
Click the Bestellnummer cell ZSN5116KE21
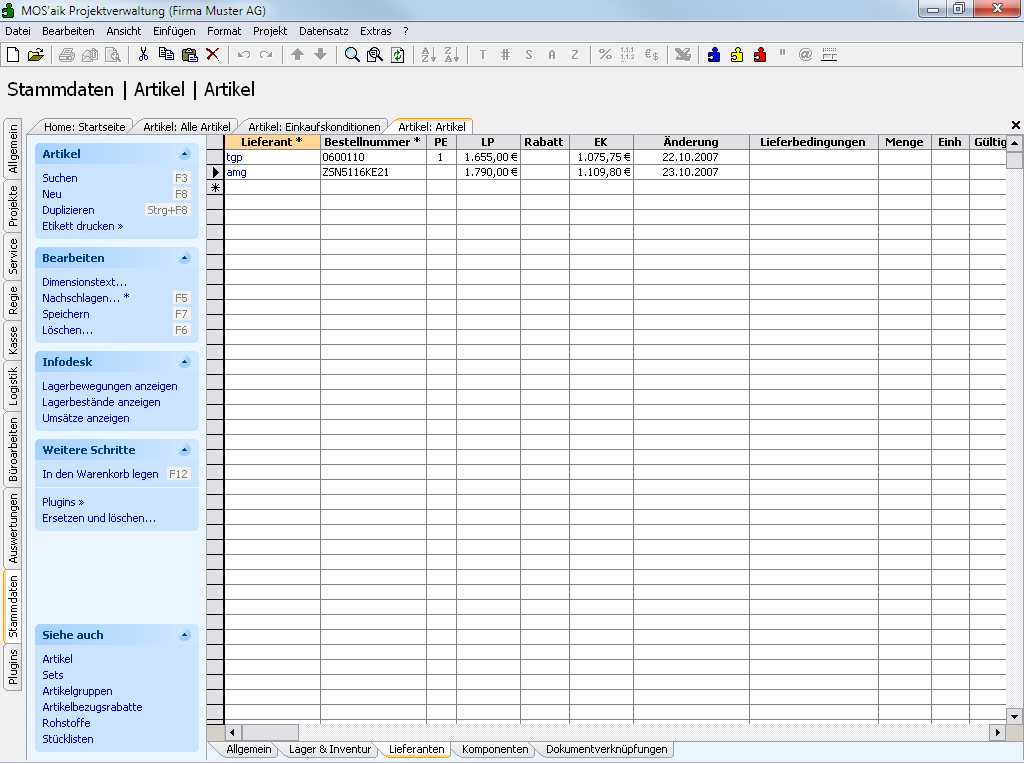pos(374,172)
